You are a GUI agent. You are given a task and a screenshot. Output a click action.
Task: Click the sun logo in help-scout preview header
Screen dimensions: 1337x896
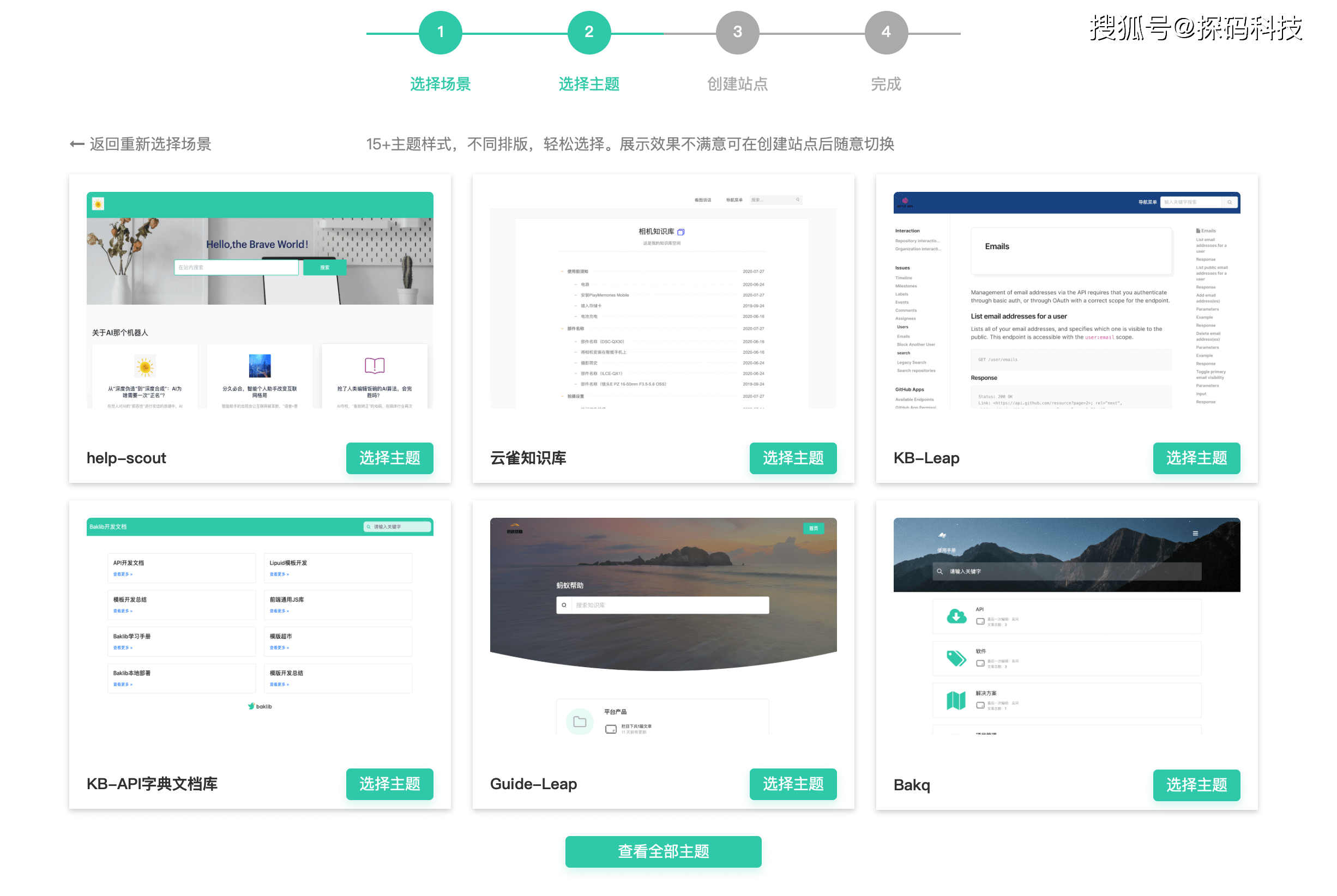pos(98,204)
